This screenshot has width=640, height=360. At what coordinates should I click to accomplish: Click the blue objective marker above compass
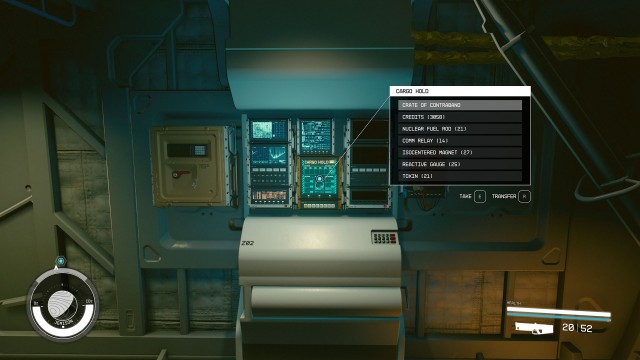(x=60, y=261)
